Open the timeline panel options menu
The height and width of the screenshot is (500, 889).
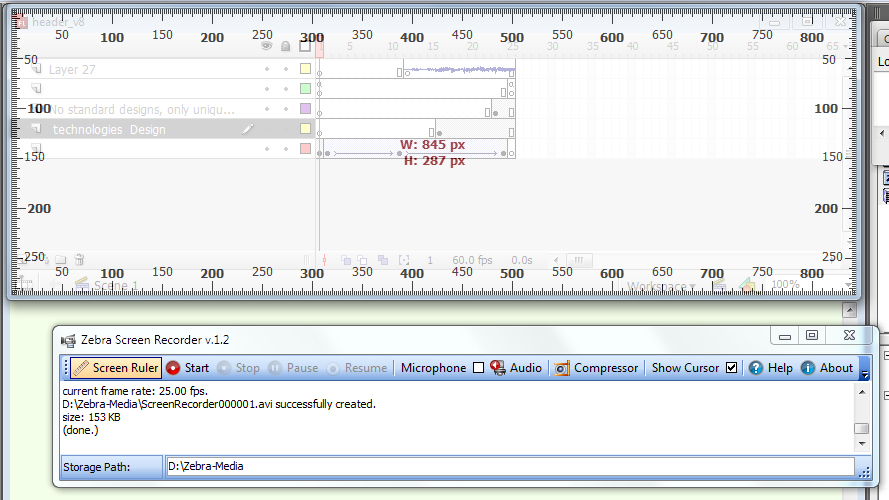point(845,46)
